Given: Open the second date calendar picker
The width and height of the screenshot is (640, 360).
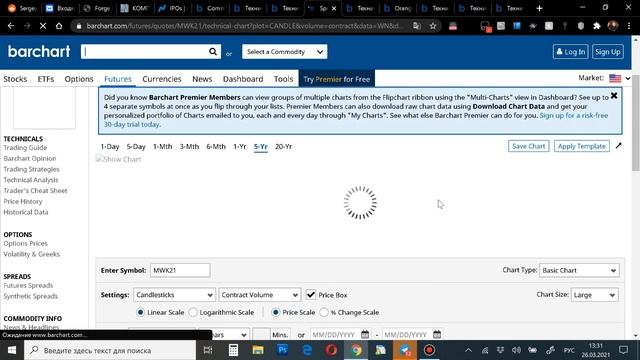Looking at the screenshot, I should pos(437,334).
